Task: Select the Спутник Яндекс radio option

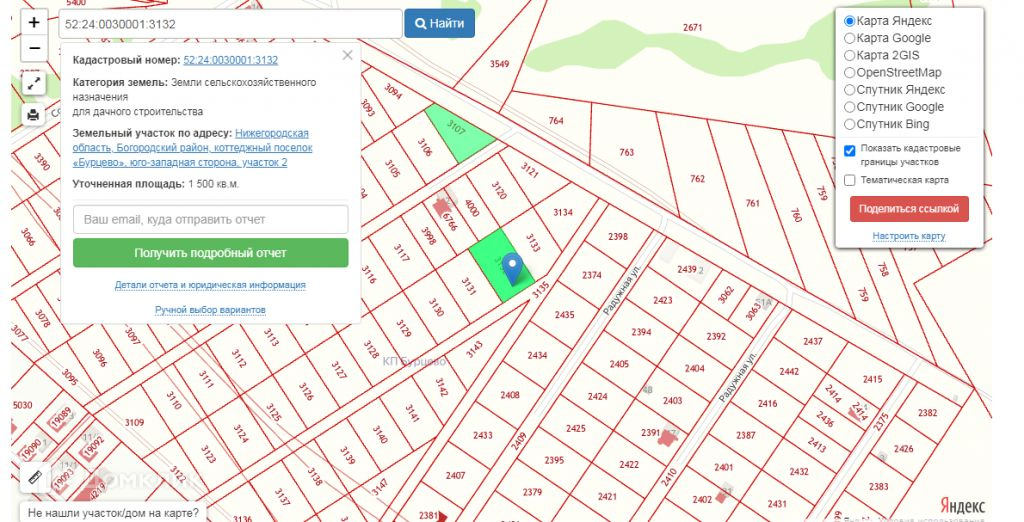Action: tap(850, 90)
